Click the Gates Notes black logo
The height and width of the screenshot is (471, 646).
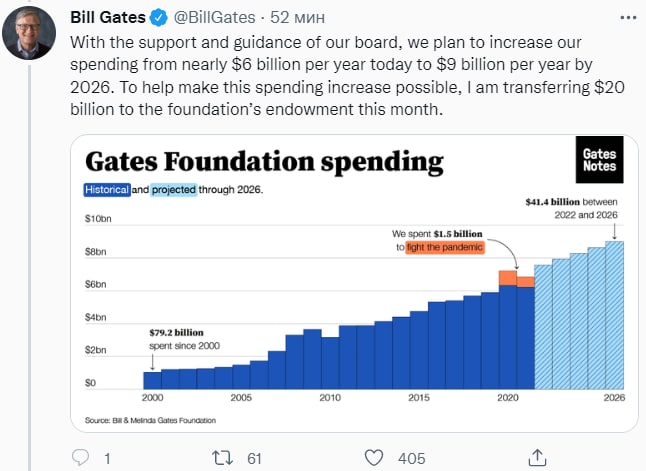[x=599, y=160]
